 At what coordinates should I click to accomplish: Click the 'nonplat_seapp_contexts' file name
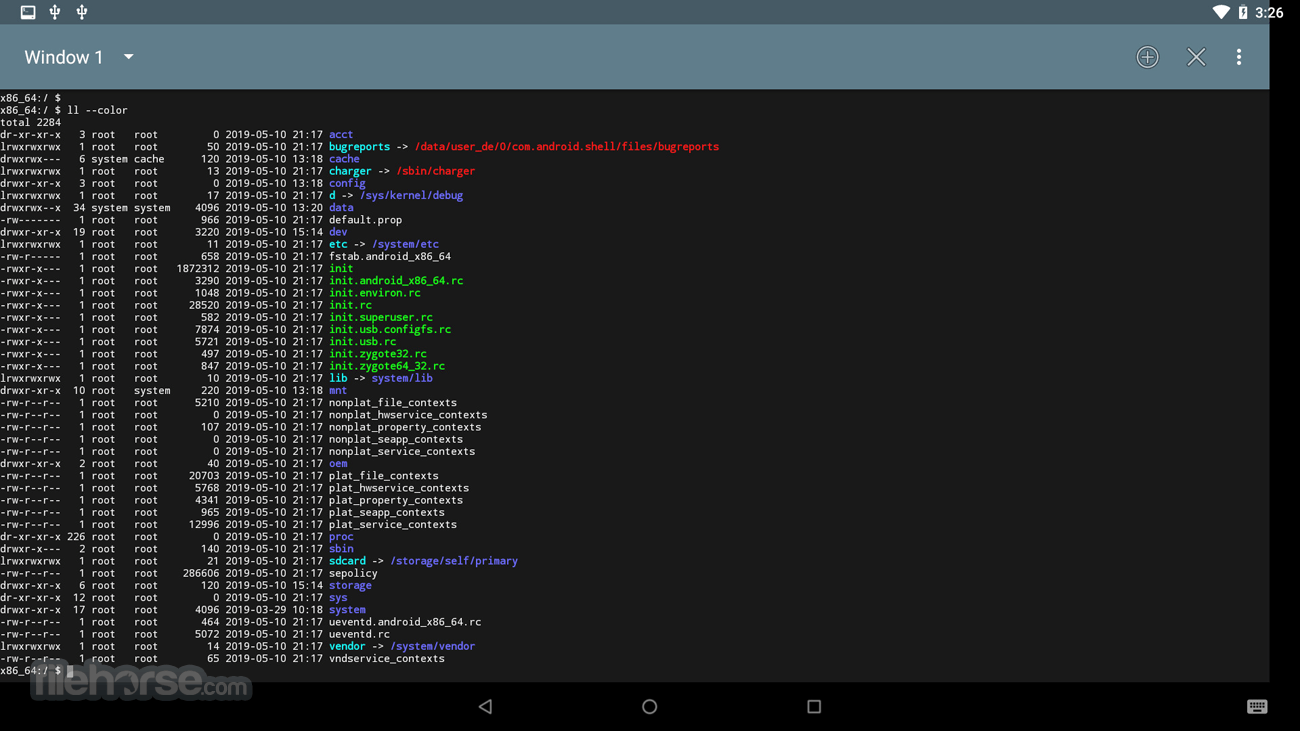pyautogui.click(x=396, y=439)
